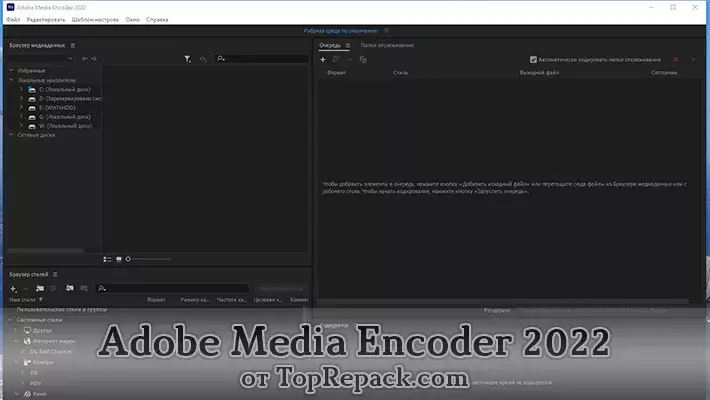The image size is (710, 400).
Task: Click the forward arrow in the Media Browser
Action: pyautogui.click(x=94, y=58)
